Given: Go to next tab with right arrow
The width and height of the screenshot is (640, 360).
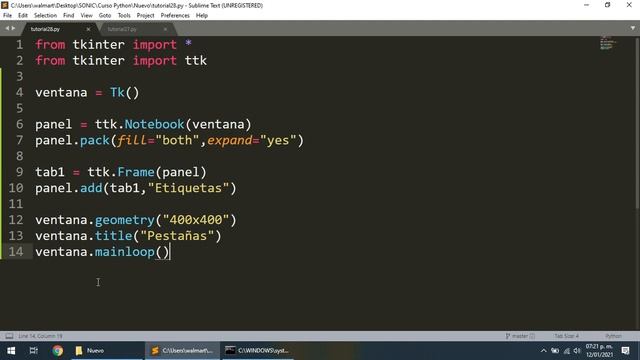Looking at the screenshot, I should (x=13, y=28).
